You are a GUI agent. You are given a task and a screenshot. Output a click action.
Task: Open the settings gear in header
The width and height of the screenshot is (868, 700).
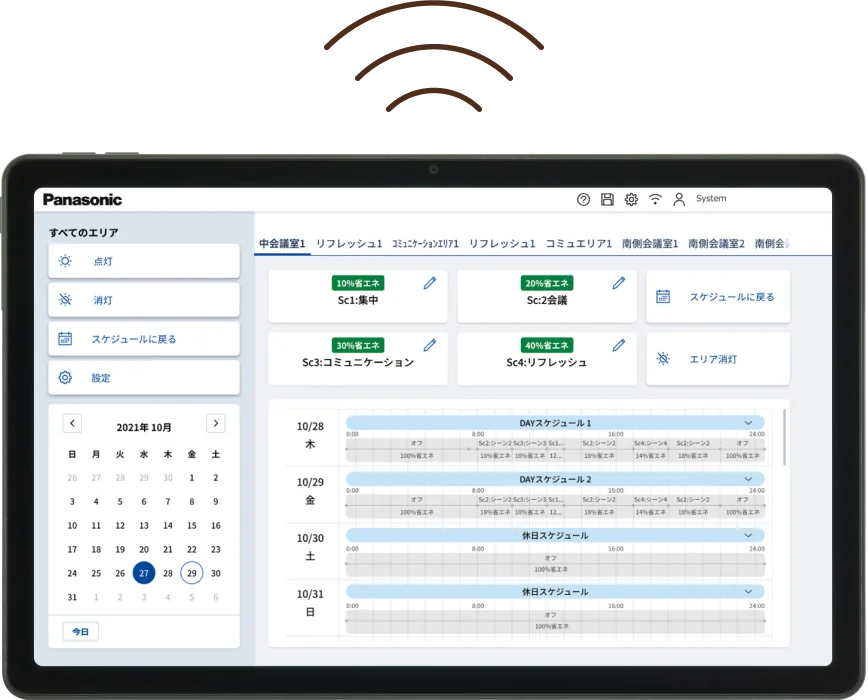(631, 199)
